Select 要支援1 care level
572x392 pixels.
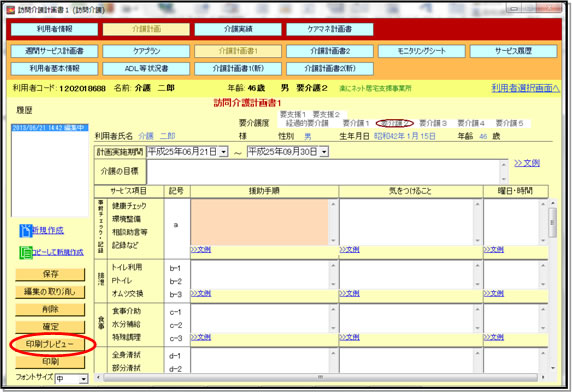point(293,115)
